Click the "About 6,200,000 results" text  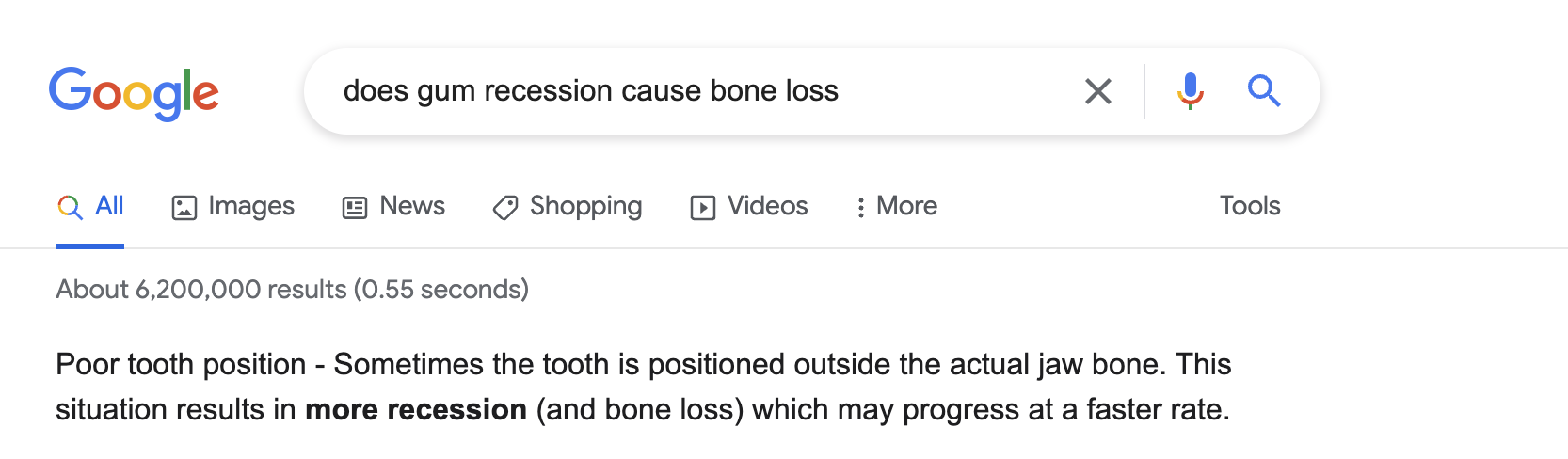tap(292, 289)
